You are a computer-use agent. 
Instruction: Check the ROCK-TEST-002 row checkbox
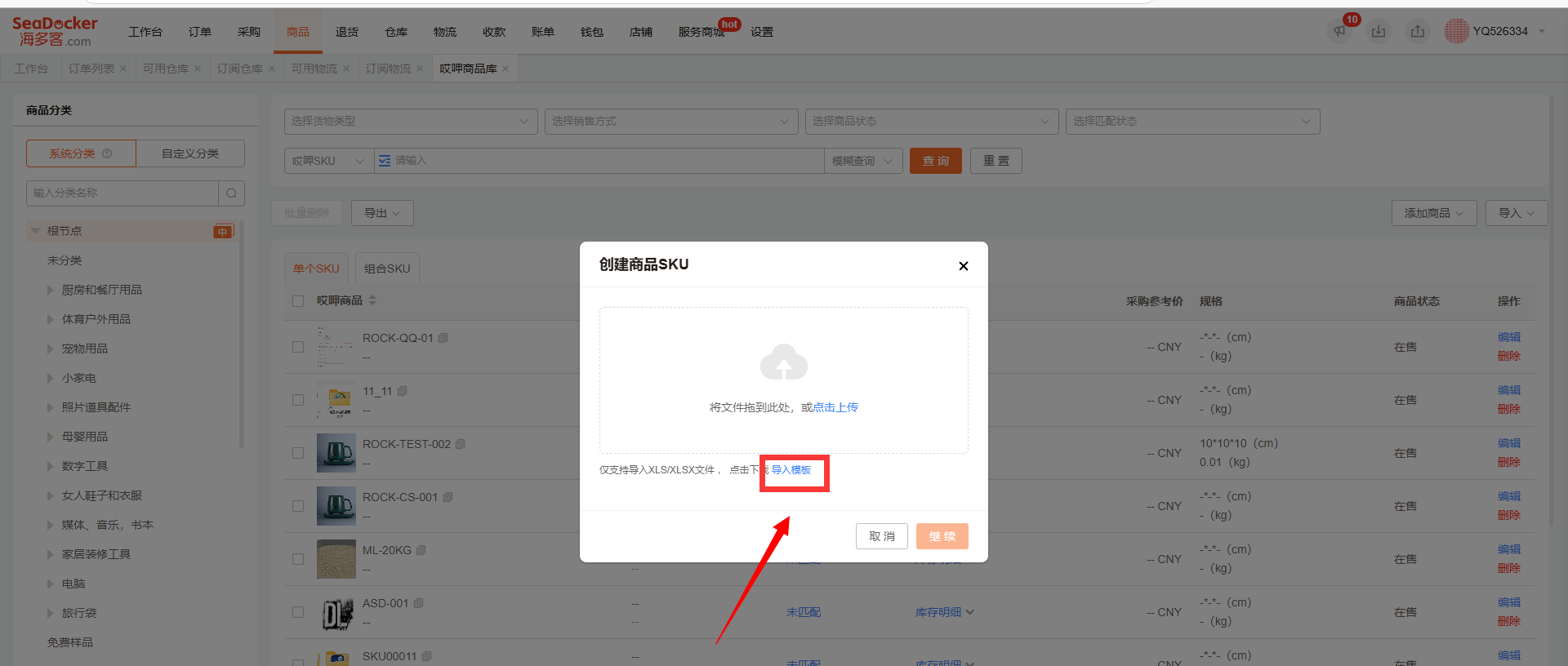[298, 453]
